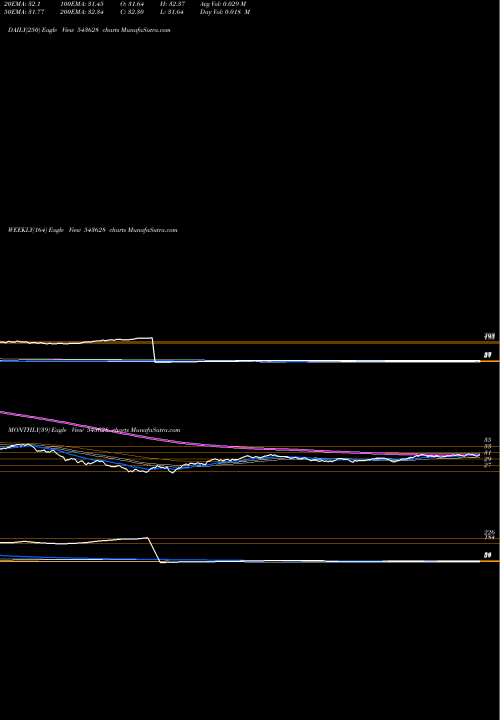Click the DAILY(250) chart title
Screen dimensions: 500x720
point(89,30)
